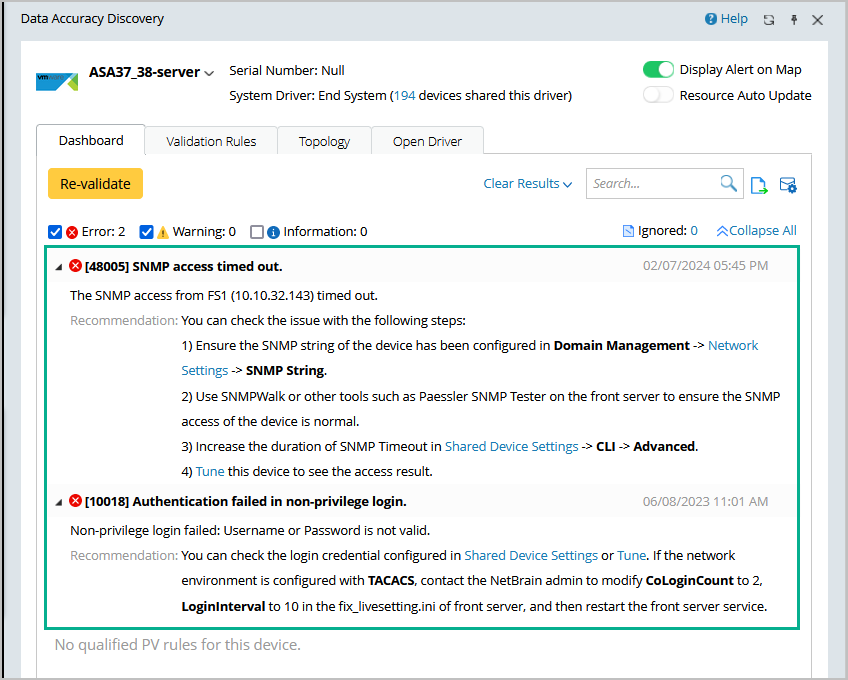Screen dimensions: 848x680
Task: Click the Re-validate button
Action: 96,184
